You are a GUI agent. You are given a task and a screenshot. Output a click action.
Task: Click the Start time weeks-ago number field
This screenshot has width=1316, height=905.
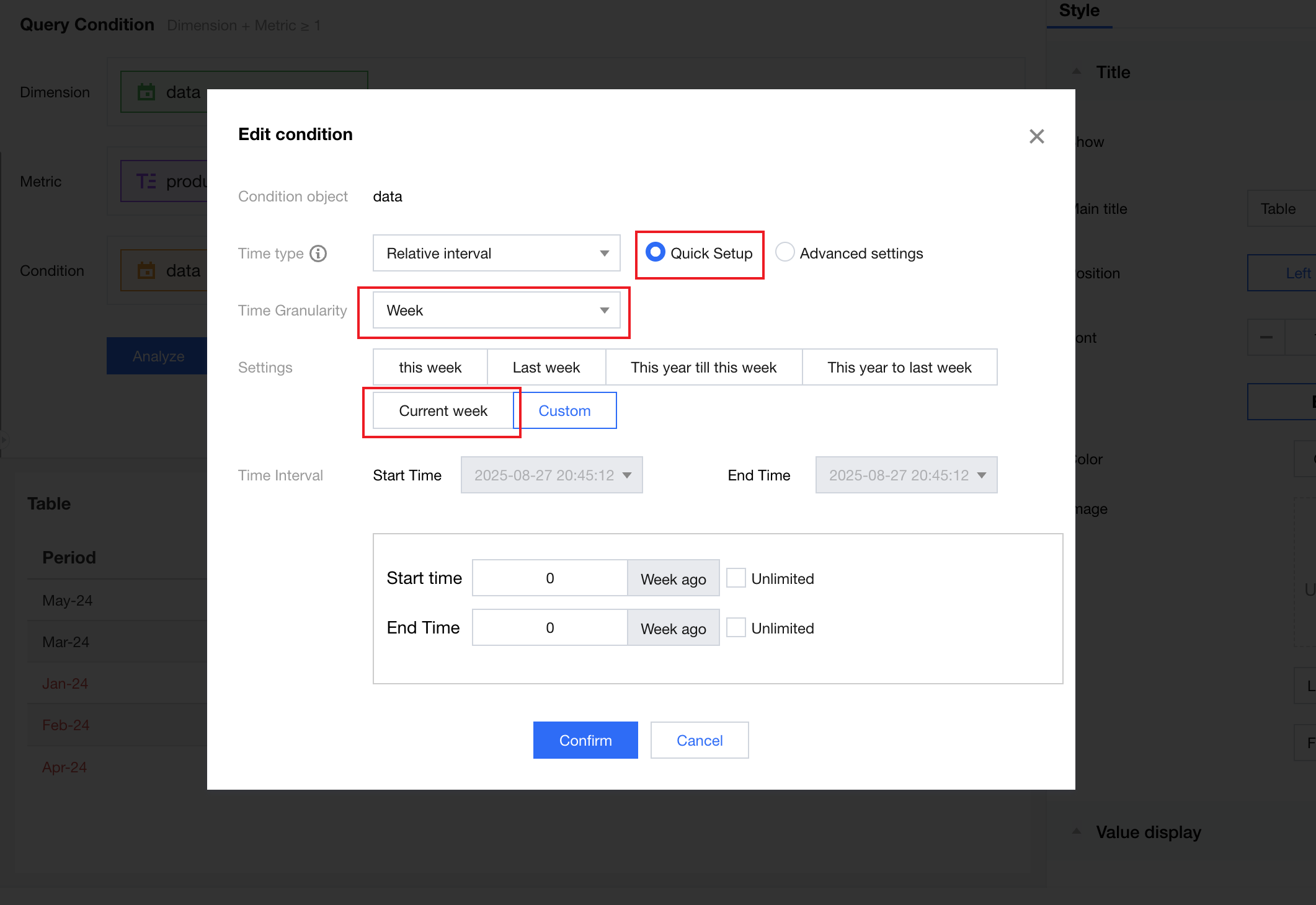[x=549, y=578]
